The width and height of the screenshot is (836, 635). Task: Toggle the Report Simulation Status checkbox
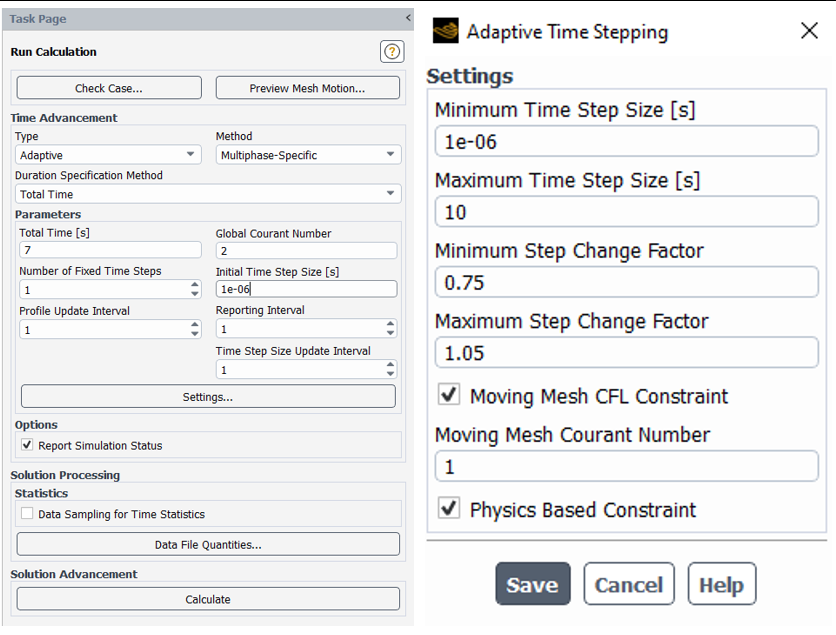(27, 445)
